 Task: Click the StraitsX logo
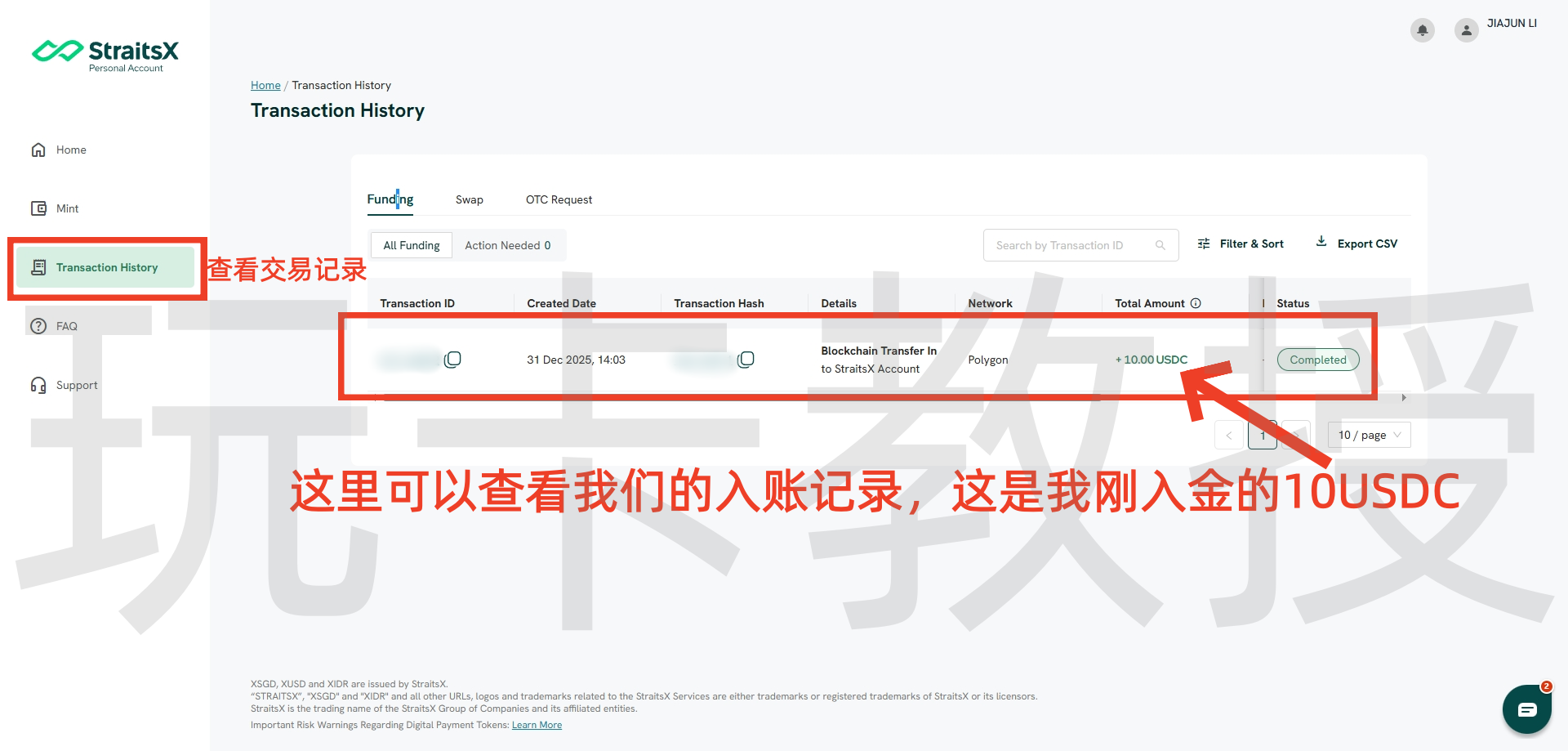[x=105, y=54]
